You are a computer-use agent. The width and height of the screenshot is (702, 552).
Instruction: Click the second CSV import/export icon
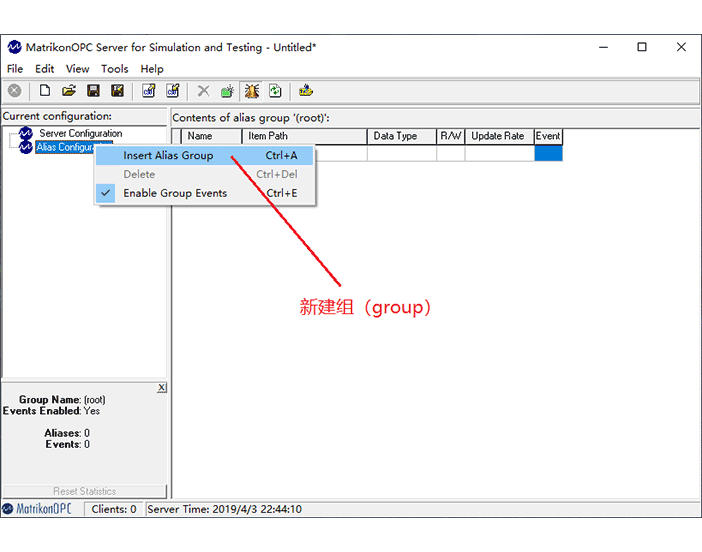pos(173,91)
